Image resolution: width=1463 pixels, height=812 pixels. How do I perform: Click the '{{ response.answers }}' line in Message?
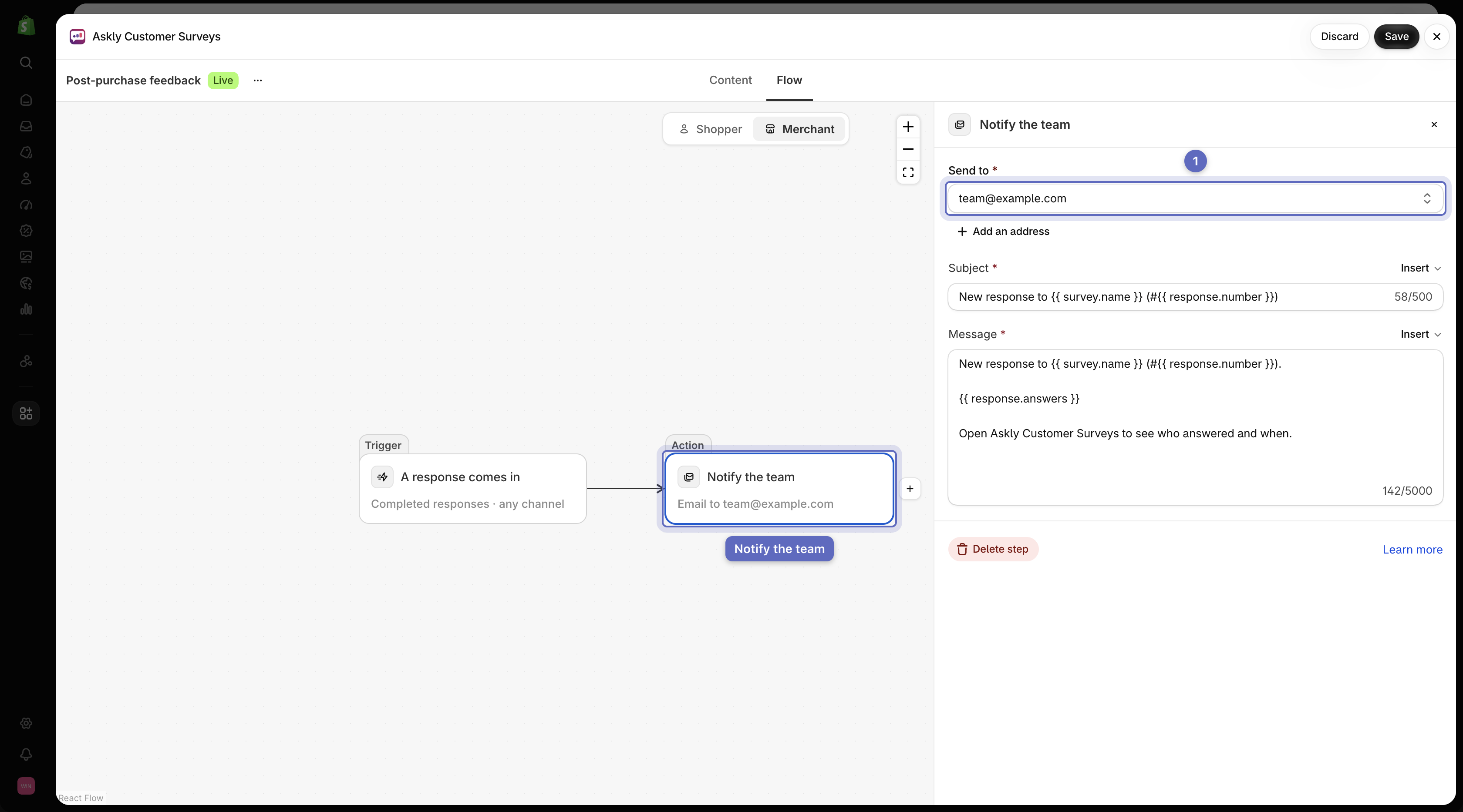(1019, 398)
